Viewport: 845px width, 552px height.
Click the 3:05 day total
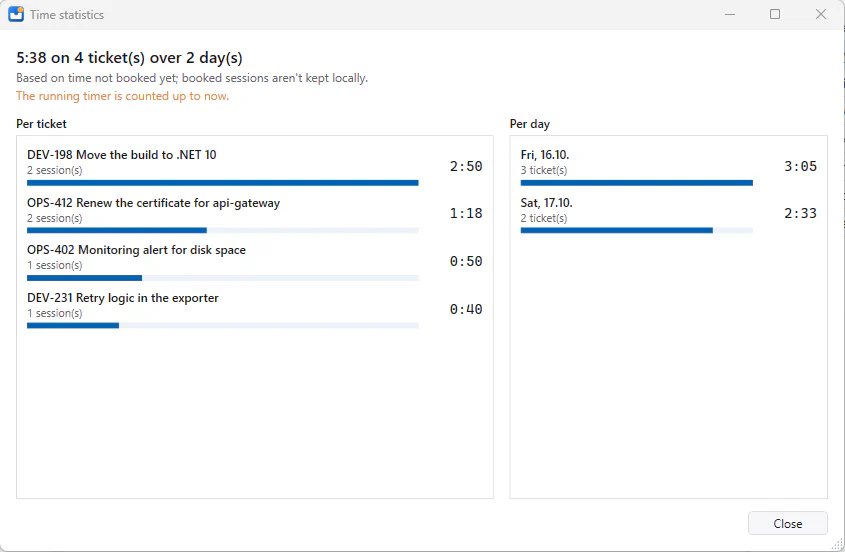pos(800,166)
